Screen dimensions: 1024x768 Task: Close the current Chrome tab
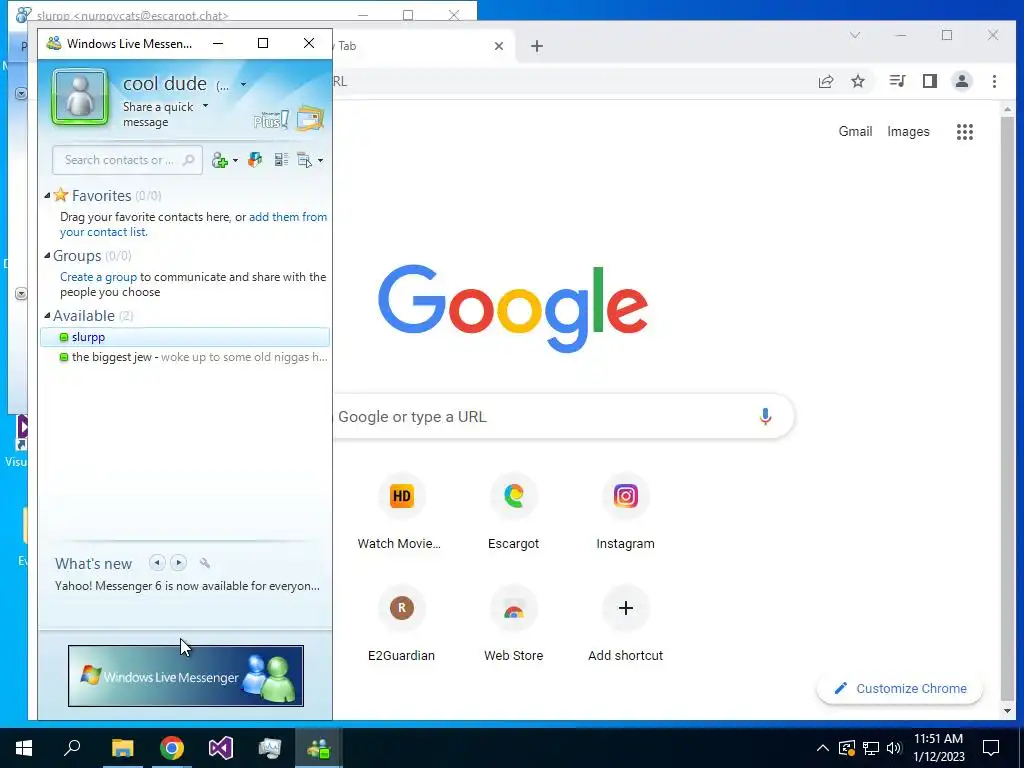click(498, 46)
